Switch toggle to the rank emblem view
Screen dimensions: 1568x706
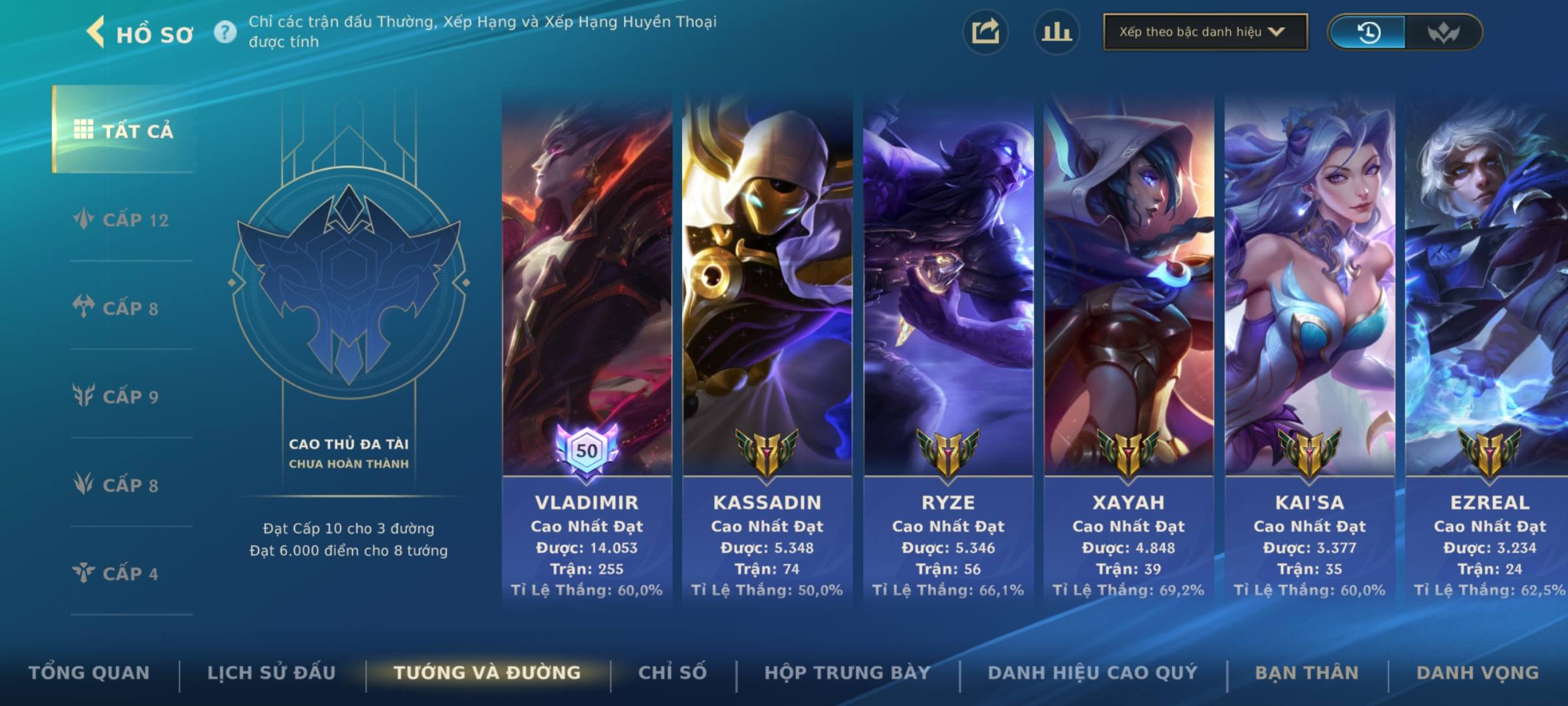[x=1443, y=32]
